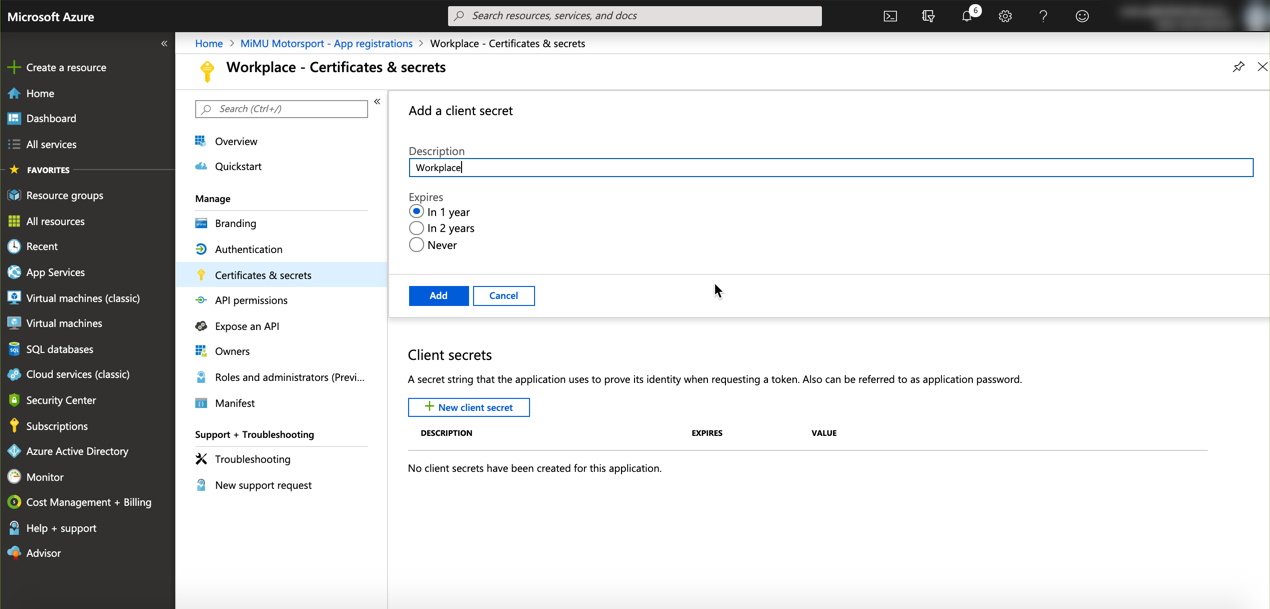Collapse the Workplace resource menu panel

coord(377,102)
